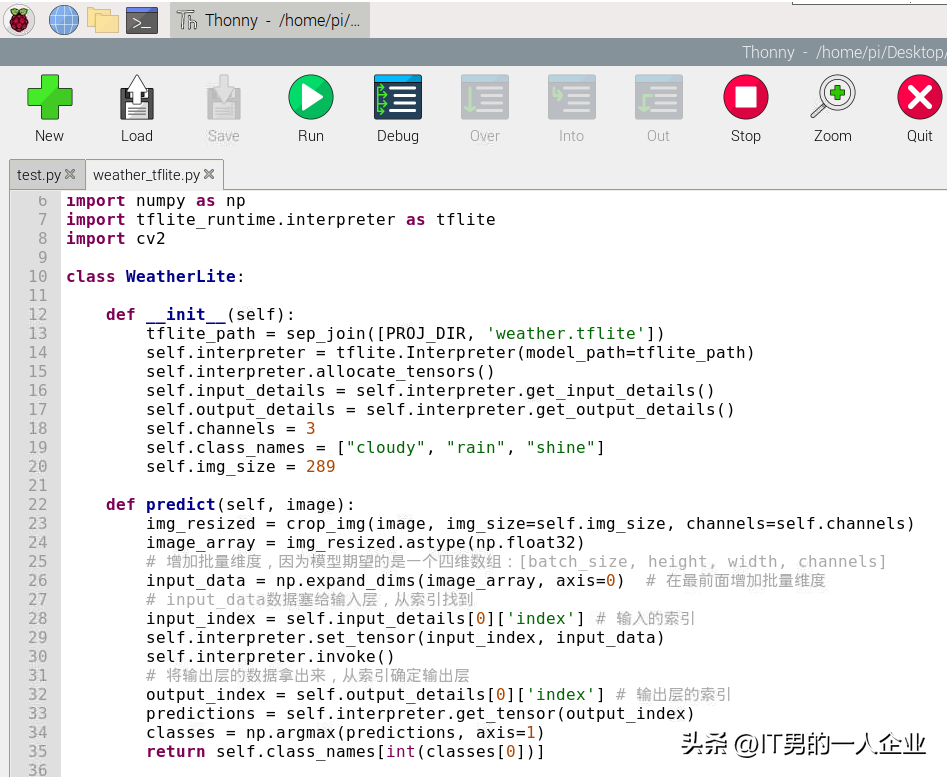
Task: Click the 'class WeatherLite:' line
Action: (x=155, y=277)
